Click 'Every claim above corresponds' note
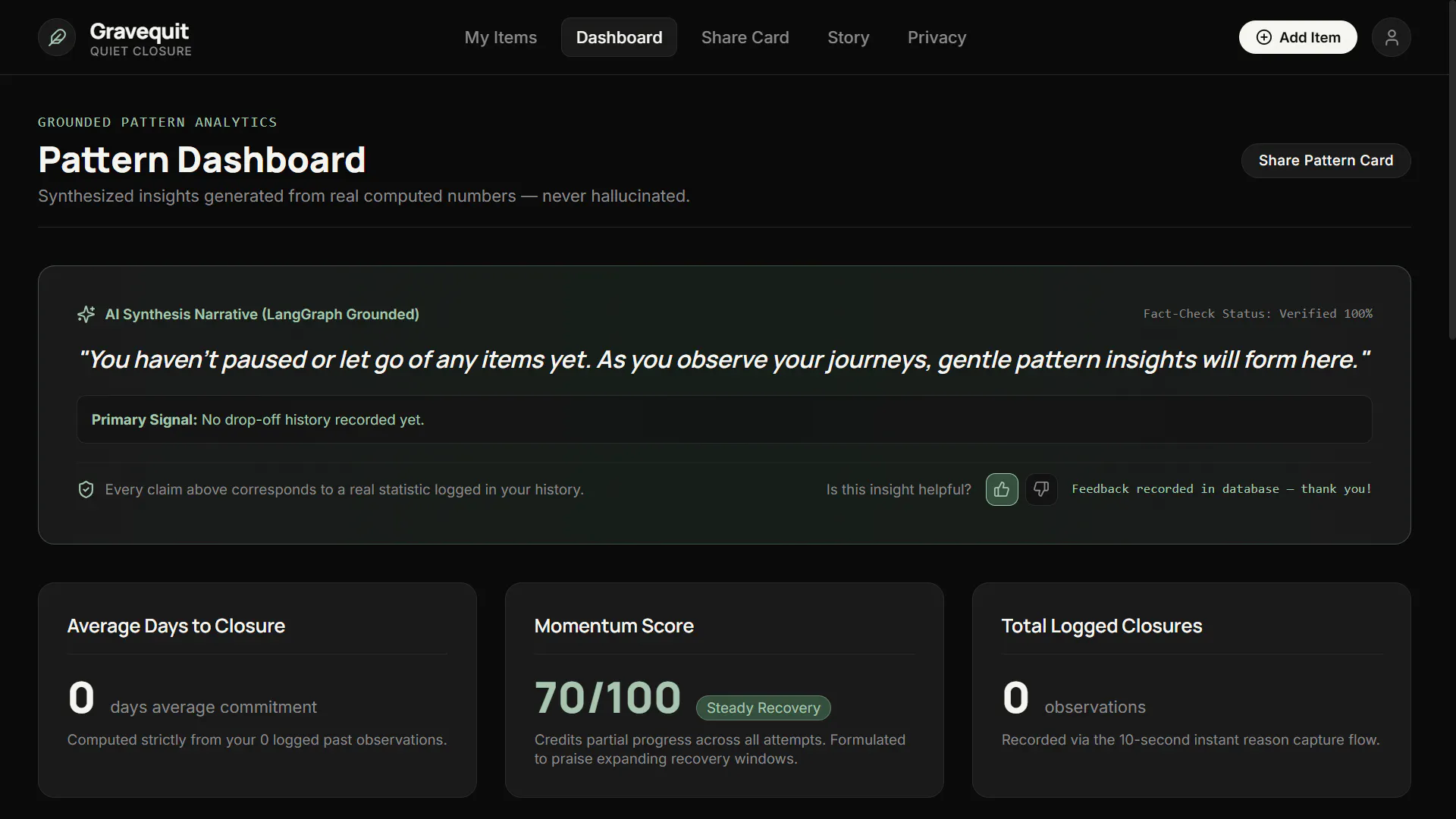The image size is (1456, 819). 344,490
